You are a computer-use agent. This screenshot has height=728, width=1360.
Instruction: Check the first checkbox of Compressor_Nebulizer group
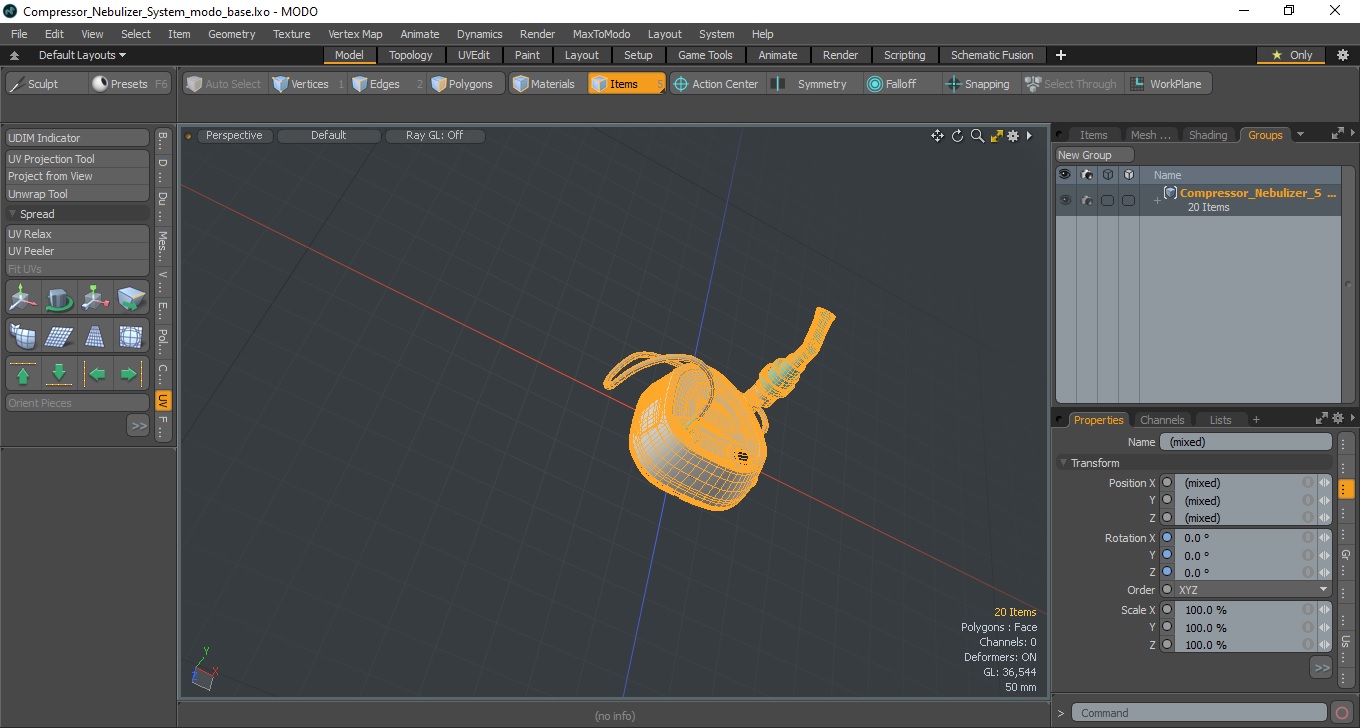click(x=1107, y=200)
